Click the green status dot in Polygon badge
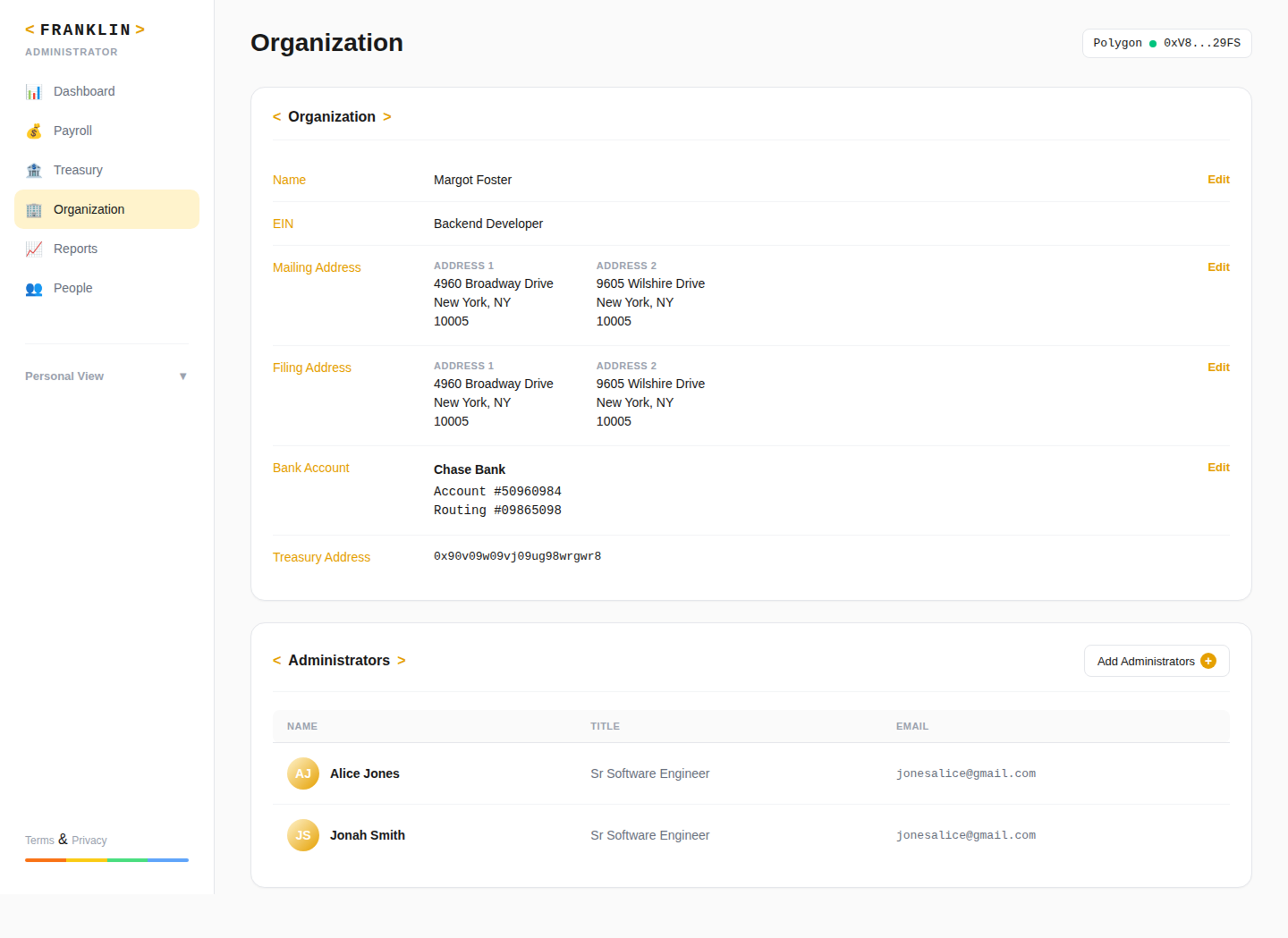Screen dimensions: 1288x938 pos(1154,43)
